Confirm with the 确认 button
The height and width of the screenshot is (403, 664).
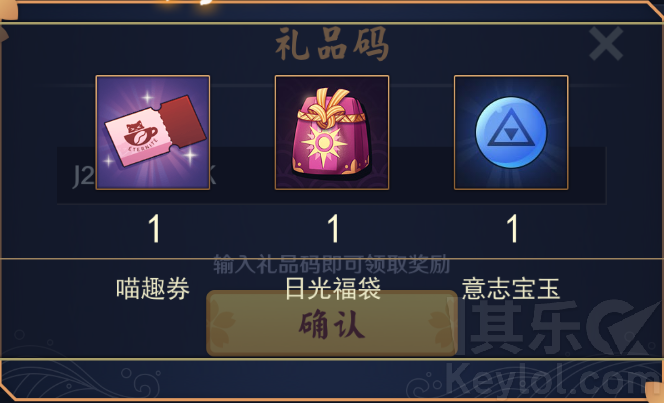332,324
